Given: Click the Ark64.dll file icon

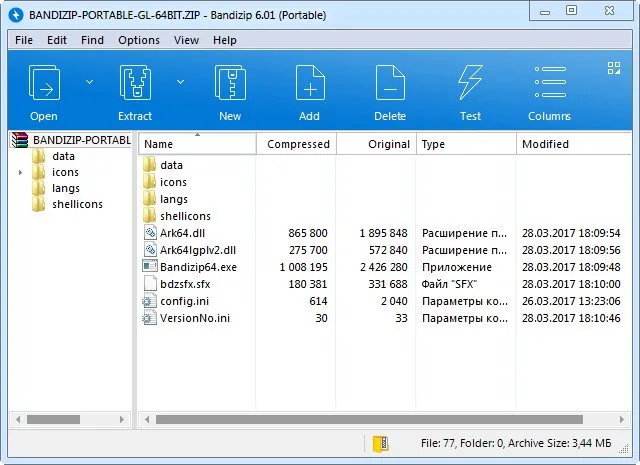Looking at the screenshot, I should click(x=150, y=233).
